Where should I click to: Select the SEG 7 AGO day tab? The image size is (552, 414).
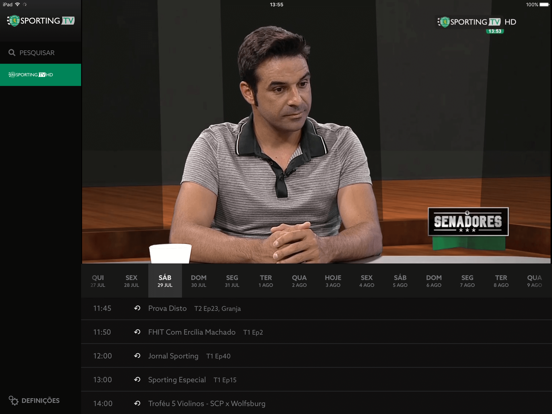pos(468,281)
